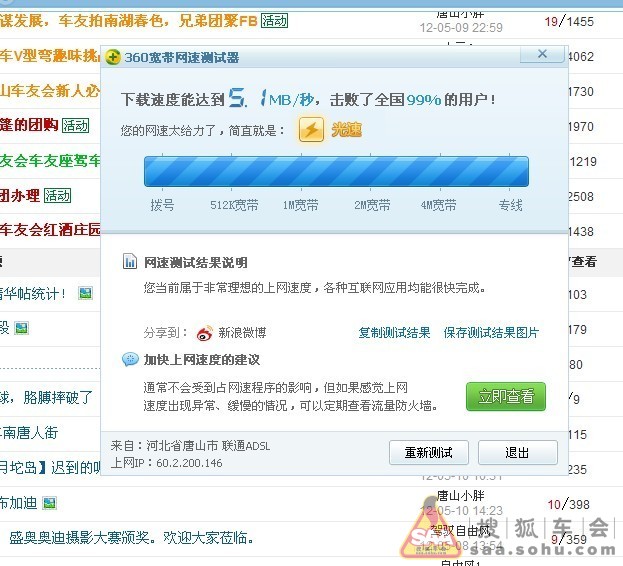Click the green 立即查看 button
623x566 pixels.
506,396
